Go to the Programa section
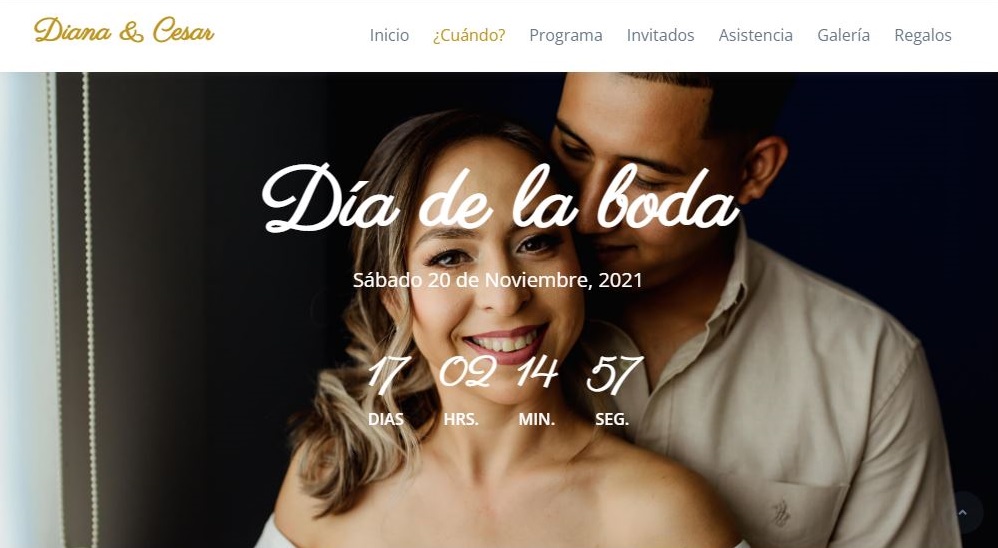The width and height of the screenshot is (998, 548). (x=566, y=35)
